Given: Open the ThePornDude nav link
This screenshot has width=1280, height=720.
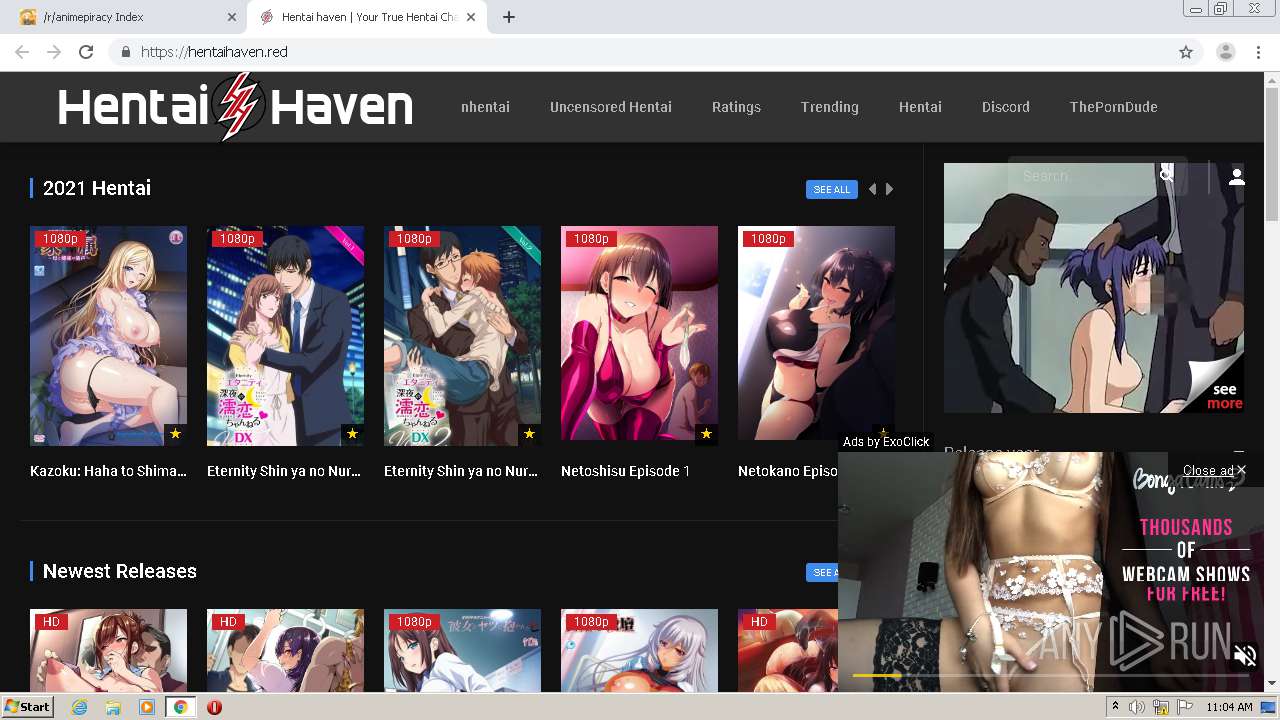Looking at the screenshot, I should pyautogui.click(x=1113, y=107).
